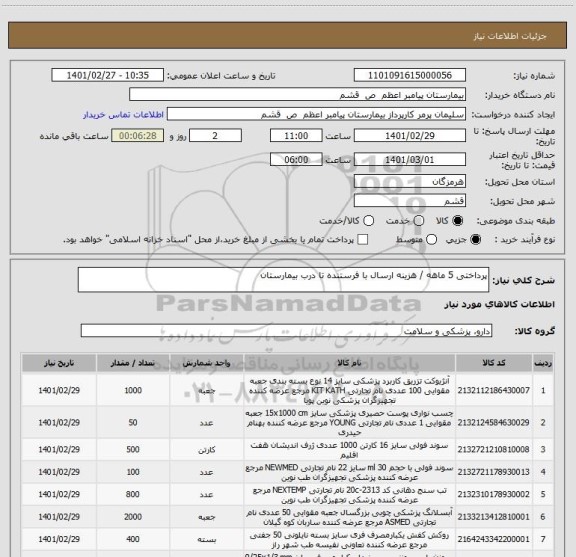Click the ردیف column header
576x557 pixels.
[x=543, y=363]
